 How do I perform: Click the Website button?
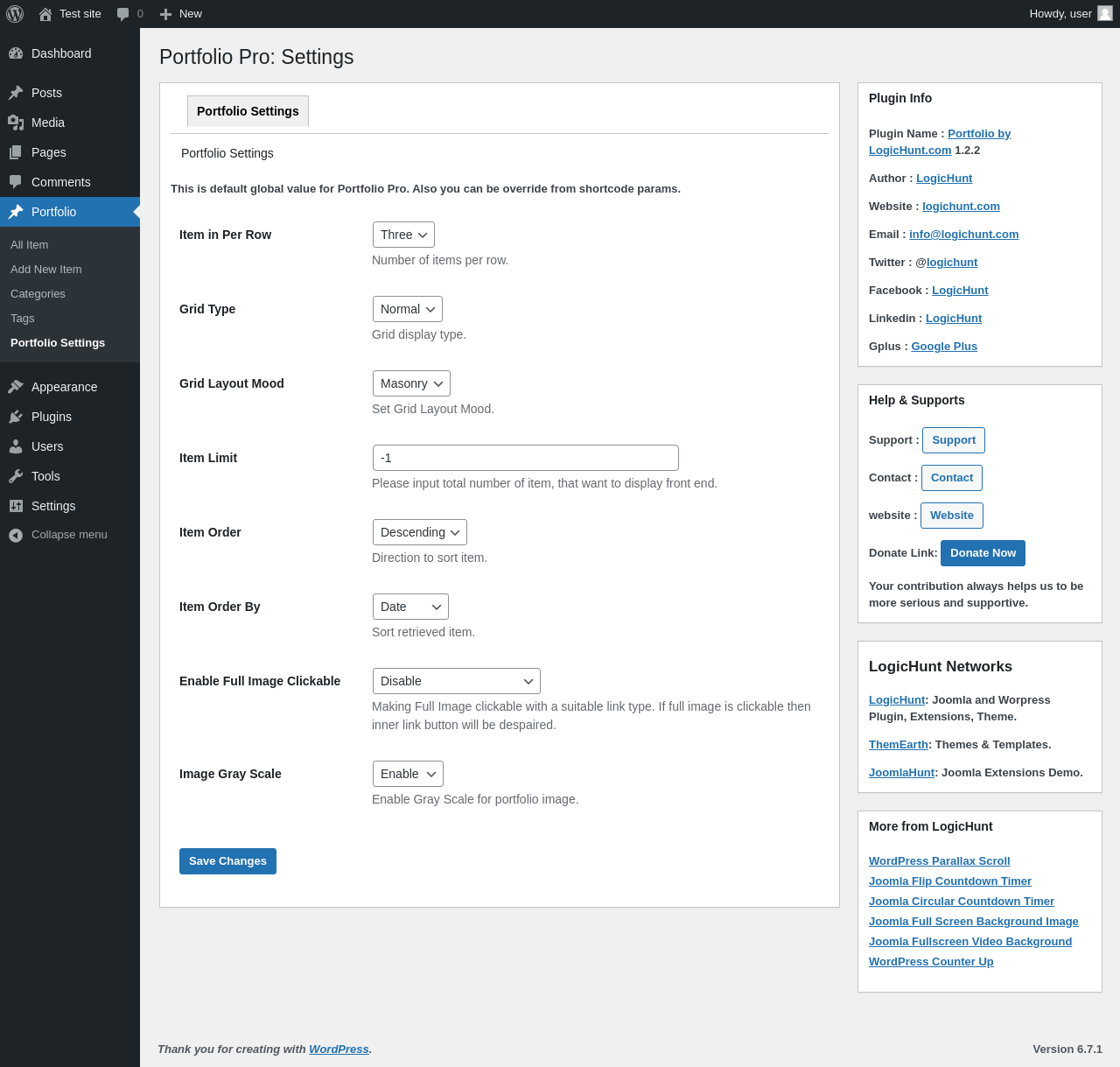(x=952, y=516)
